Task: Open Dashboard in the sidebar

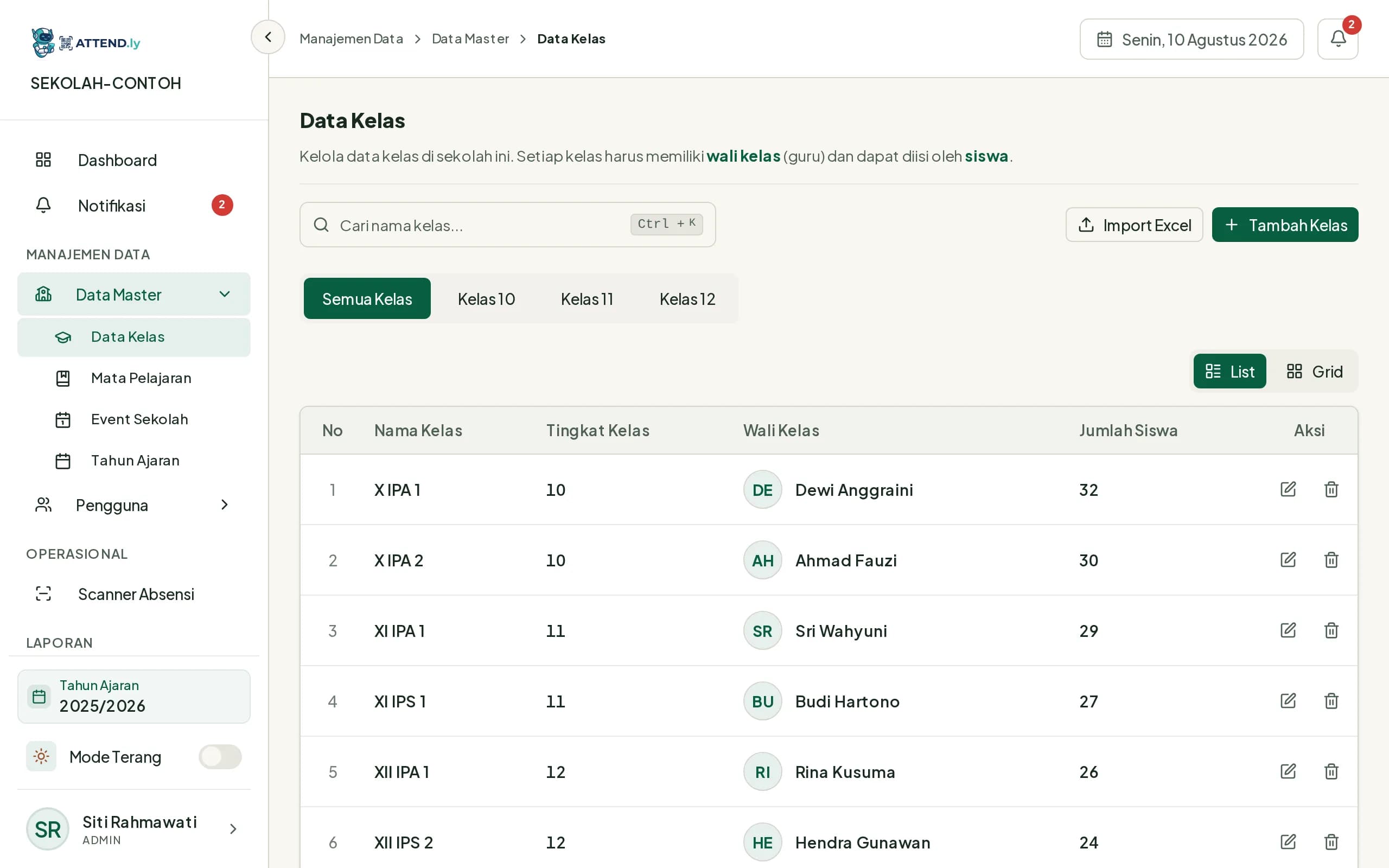Action: (133, 159)
